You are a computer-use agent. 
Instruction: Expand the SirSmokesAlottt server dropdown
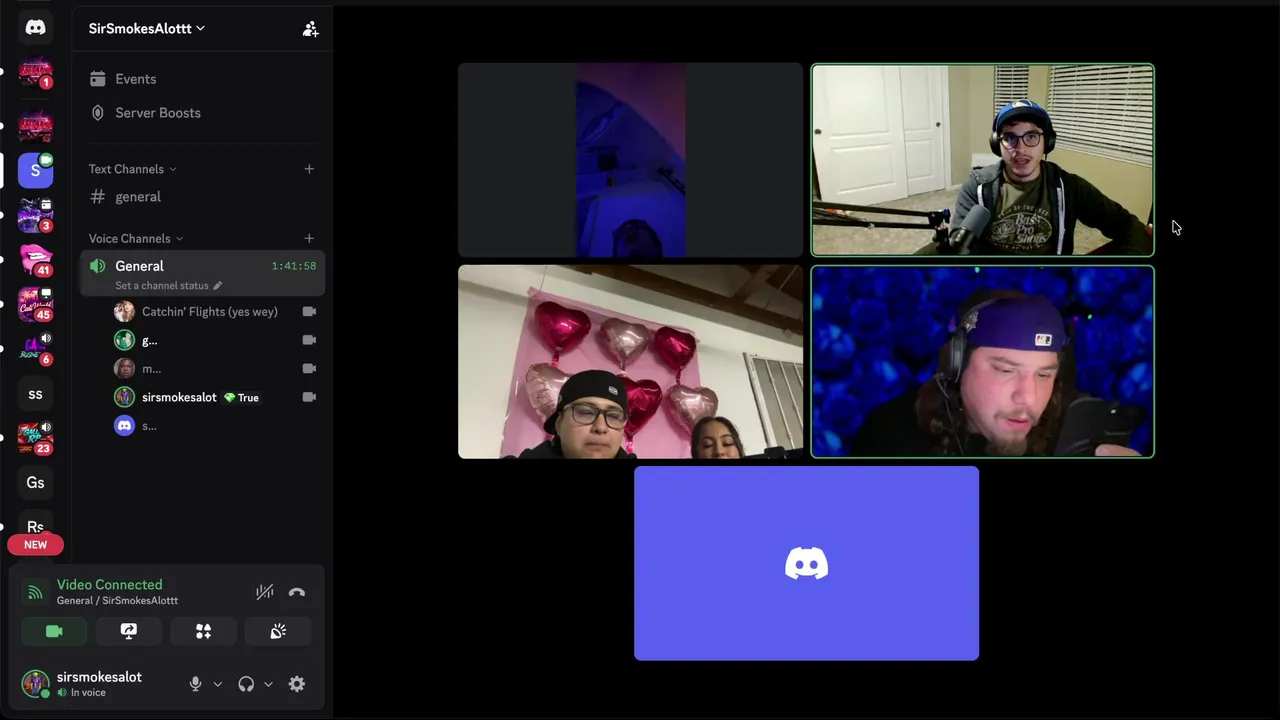pos(147,28)
